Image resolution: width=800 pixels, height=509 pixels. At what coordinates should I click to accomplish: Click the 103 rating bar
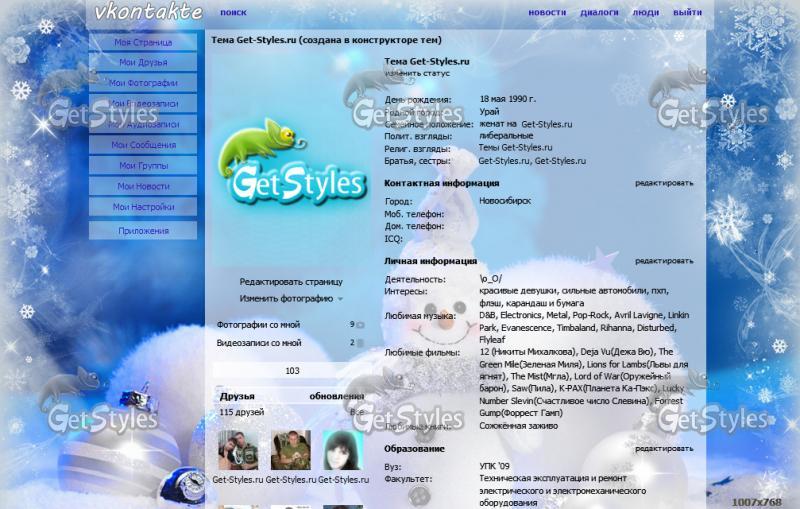(x=291, y=371)
